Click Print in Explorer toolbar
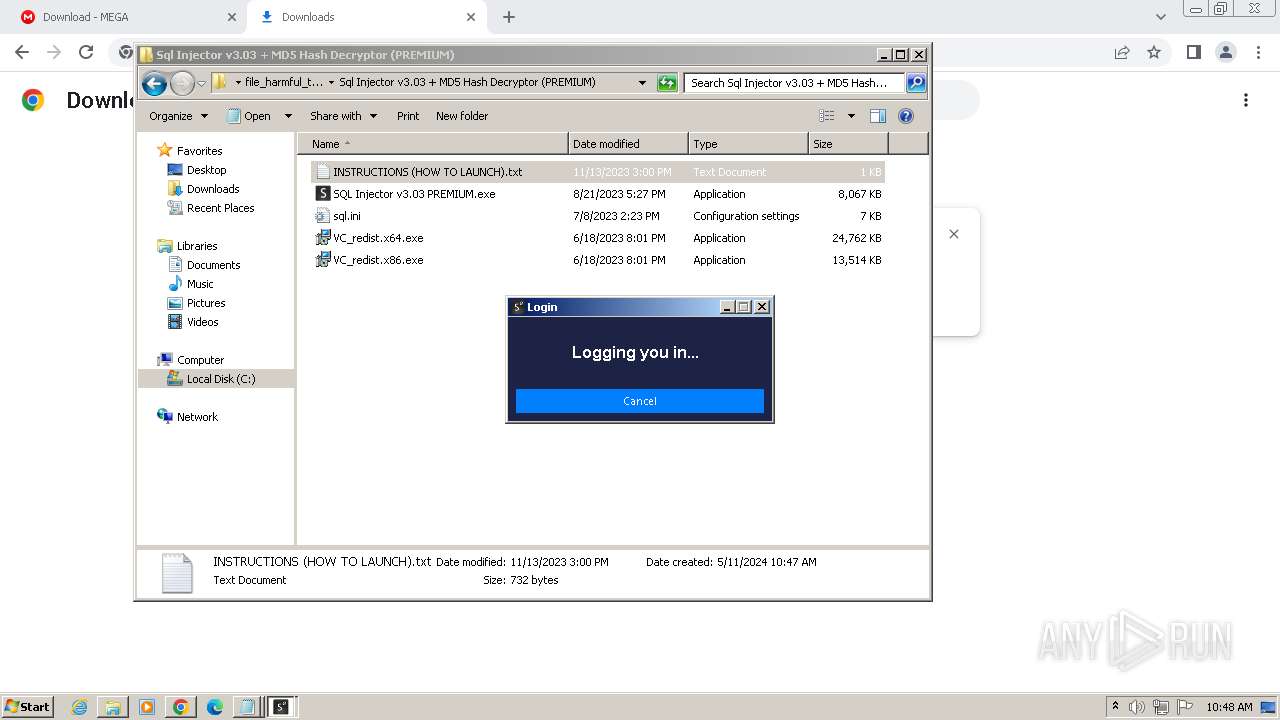The image size is (1280, 720). point(408,116)
